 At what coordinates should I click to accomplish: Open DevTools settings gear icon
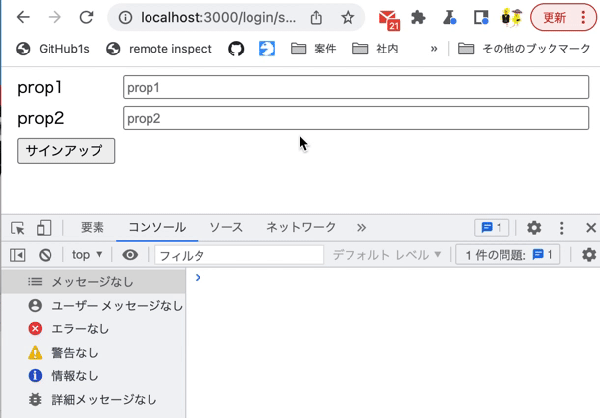point(534,228)
